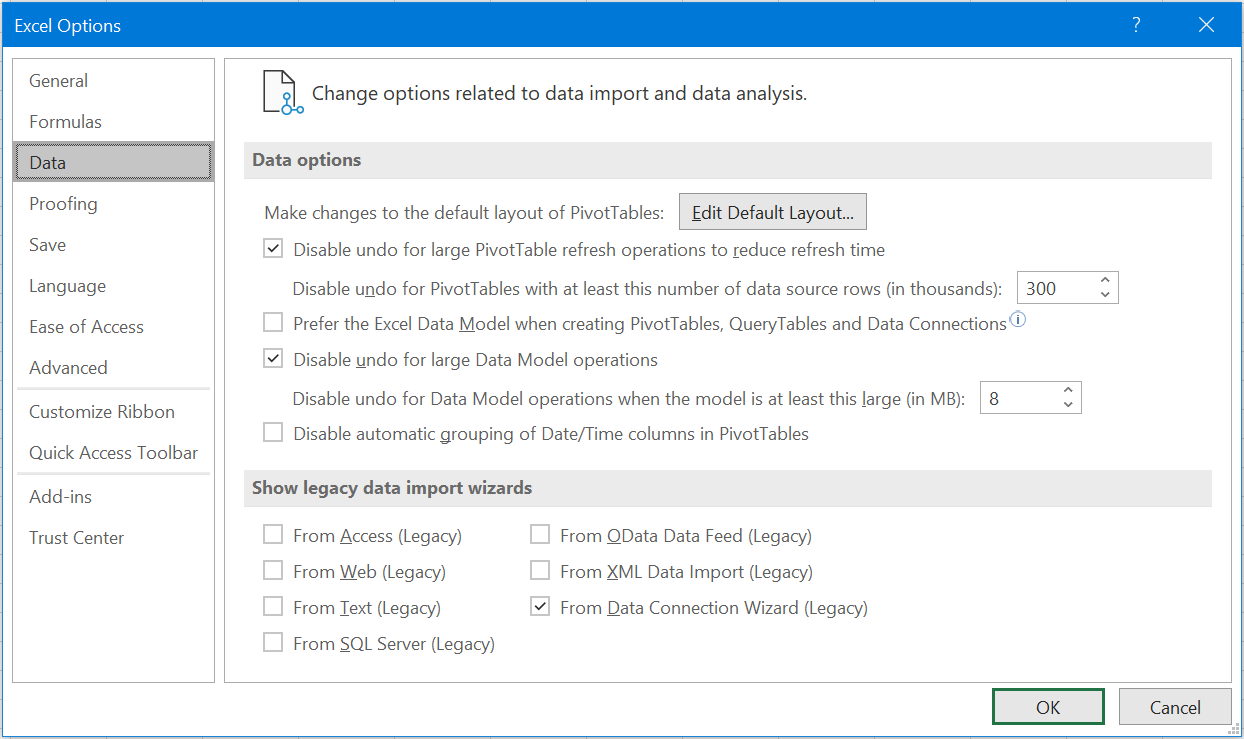Enable Prefer the Excel Data Model checkbox
This screenshot has height=739, width=1244.
coord(273,323)
